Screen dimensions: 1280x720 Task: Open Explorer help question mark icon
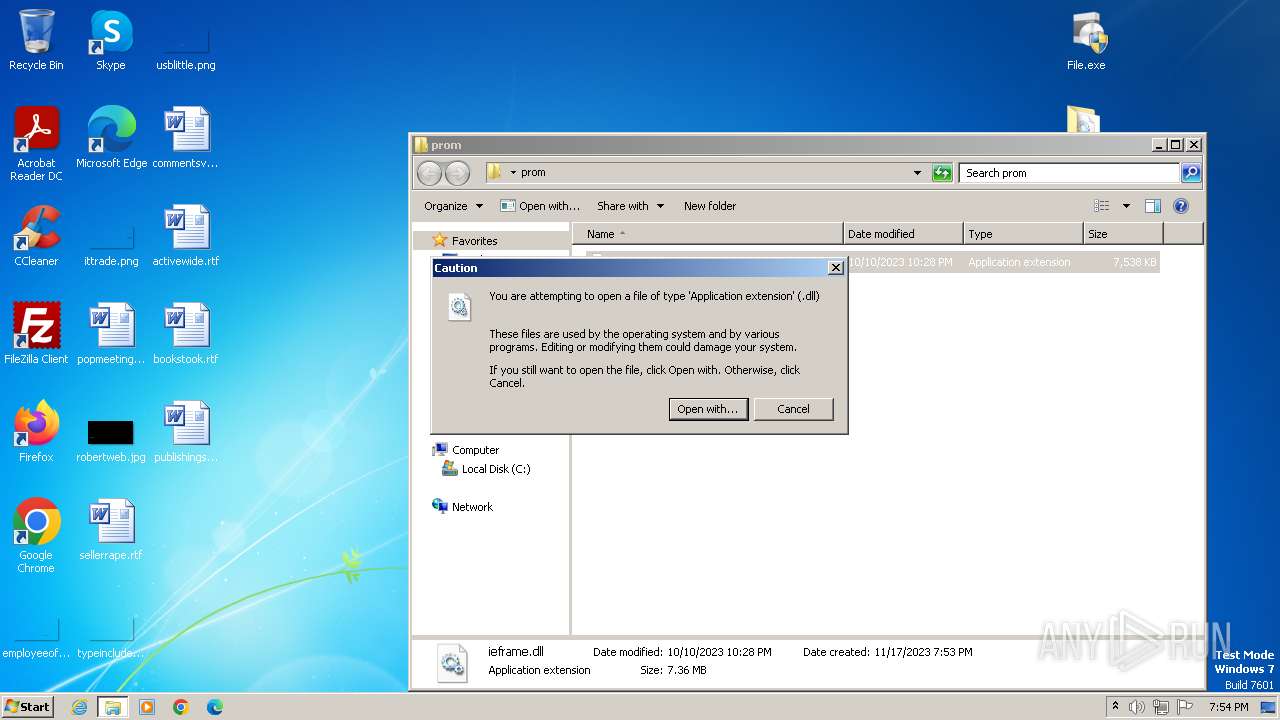click(x=1180, y=206)
